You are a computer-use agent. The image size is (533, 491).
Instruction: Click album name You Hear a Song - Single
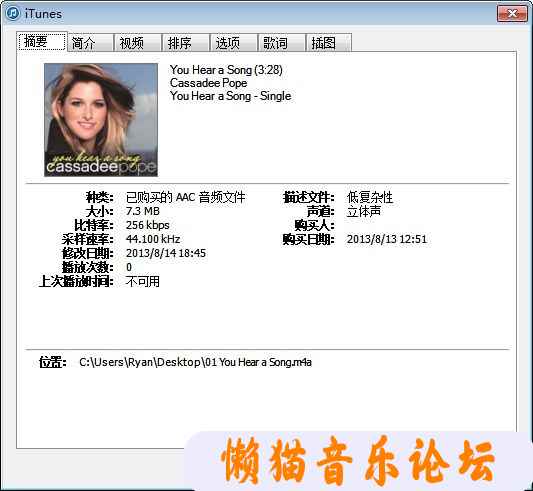[230, 96]
